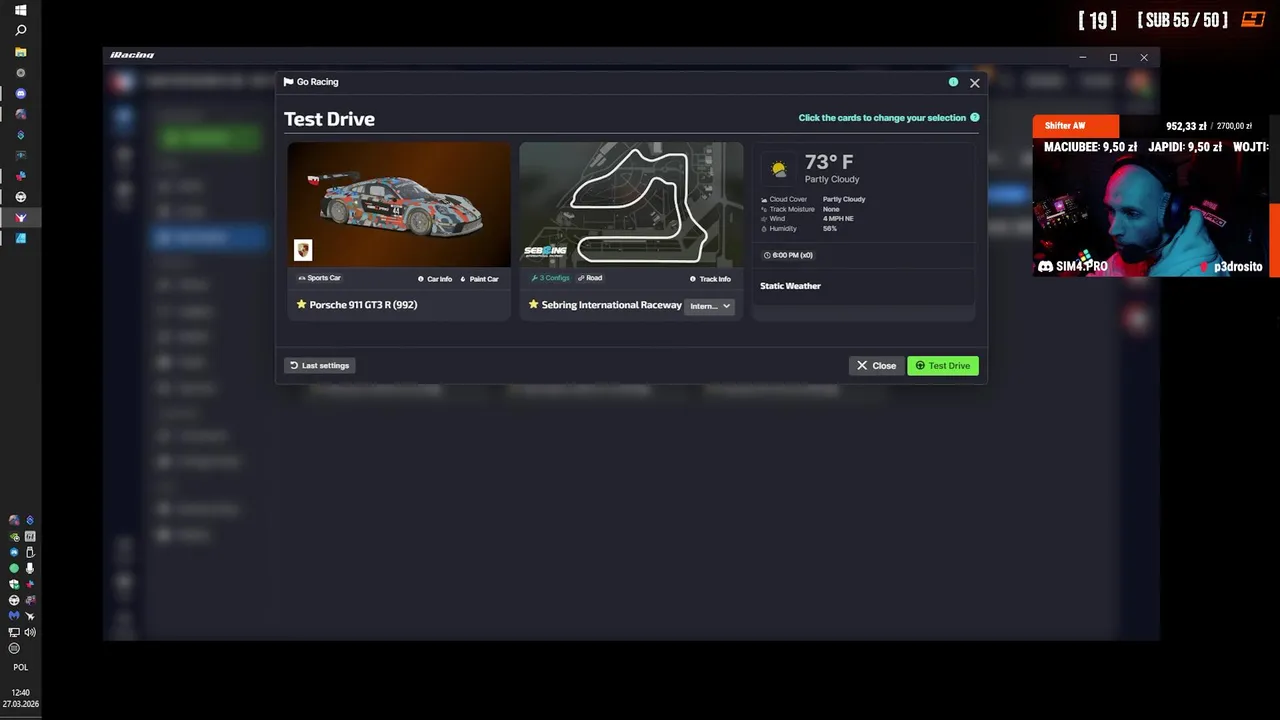Click the USB safely remove tray icon

(x=30, y=552)
